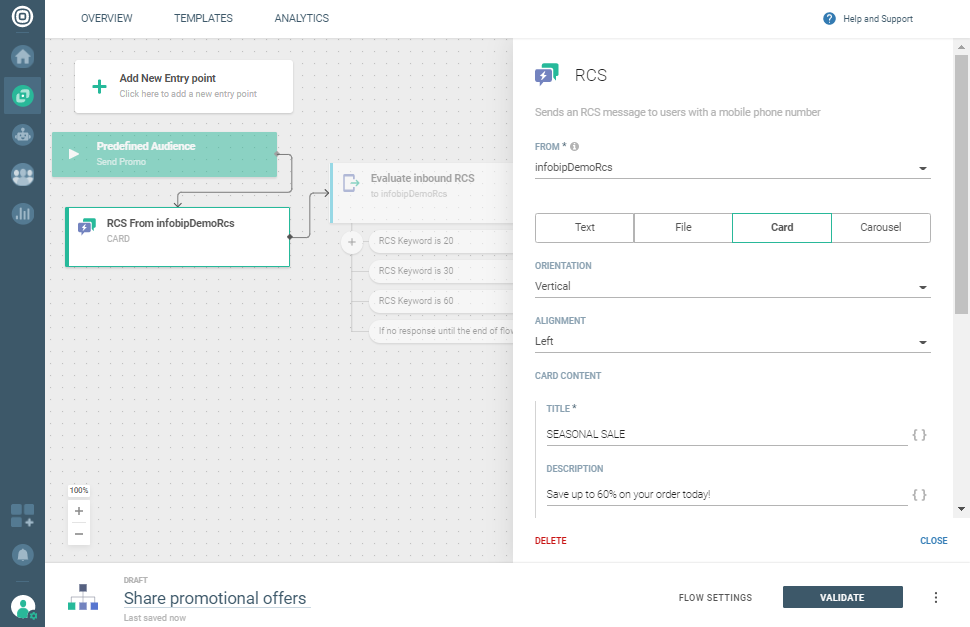Viewport: 970px width, 627px height.
Task: Click the Delete link in RCS panel
Action: click(550, 541)
